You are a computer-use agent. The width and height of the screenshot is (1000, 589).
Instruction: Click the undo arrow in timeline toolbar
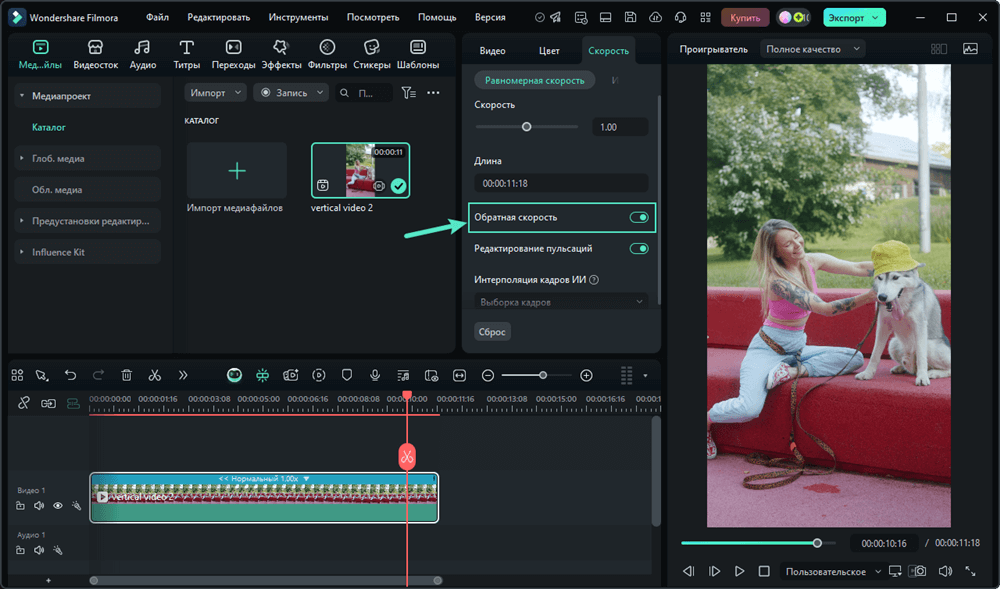70,375
